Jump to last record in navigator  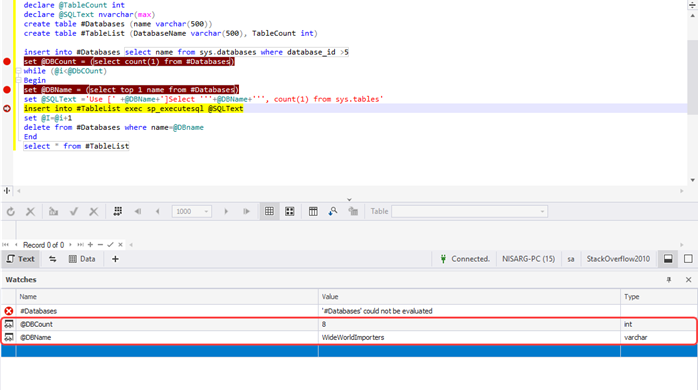(80, 245)
